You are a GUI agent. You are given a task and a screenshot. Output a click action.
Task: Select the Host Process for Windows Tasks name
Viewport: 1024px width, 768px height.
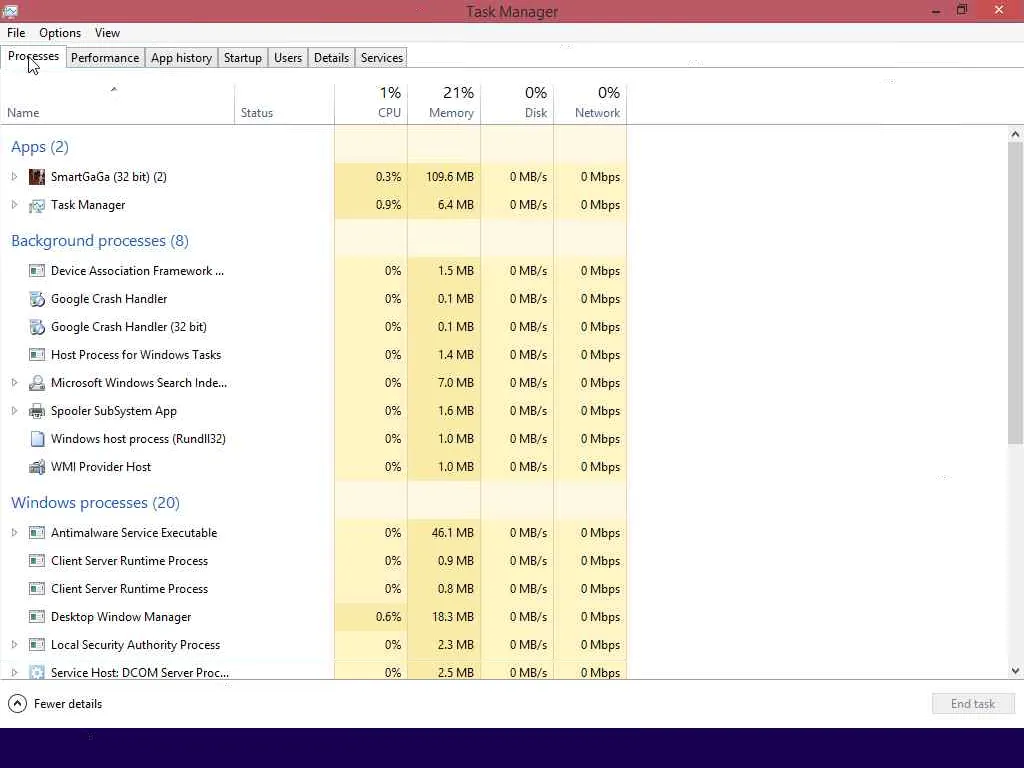click(136, 355)
